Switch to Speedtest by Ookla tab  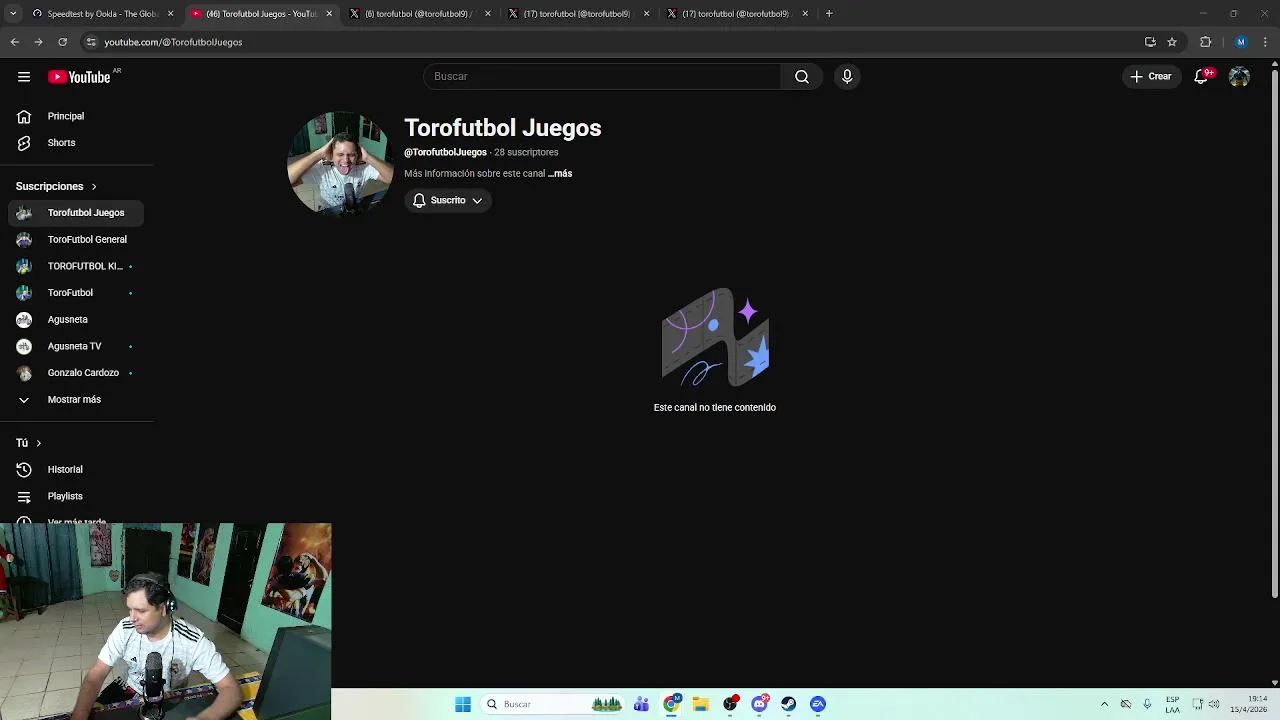[x=101, y=14]
